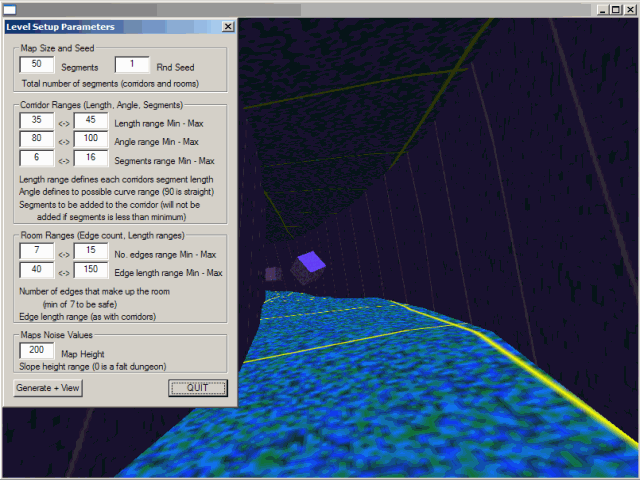This screenshot has height=480, width=640.
Task: Maximize the main application window
Action: (616, 10)
